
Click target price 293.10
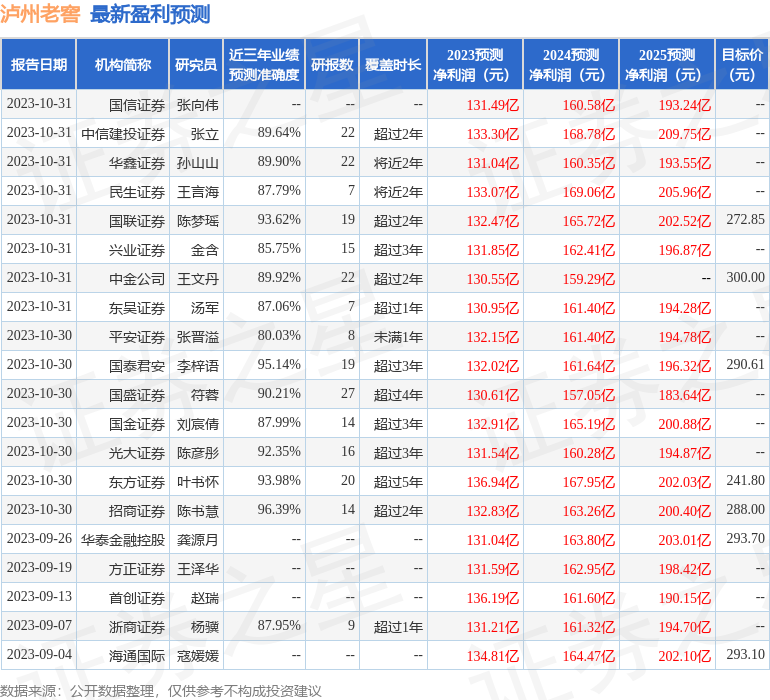coord(745,654)
